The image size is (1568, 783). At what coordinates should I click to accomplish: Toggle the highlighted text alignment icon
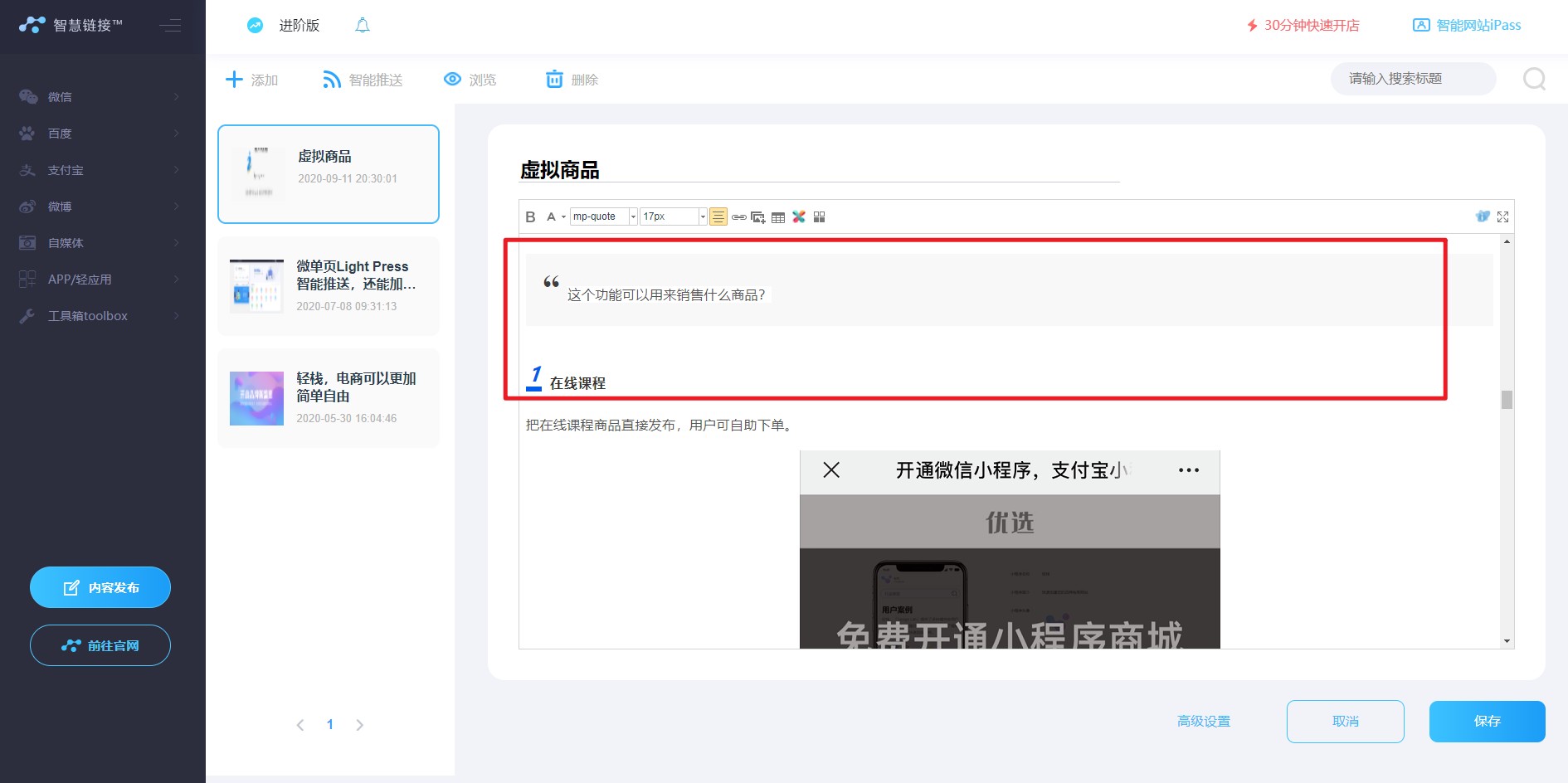point(718,216)
